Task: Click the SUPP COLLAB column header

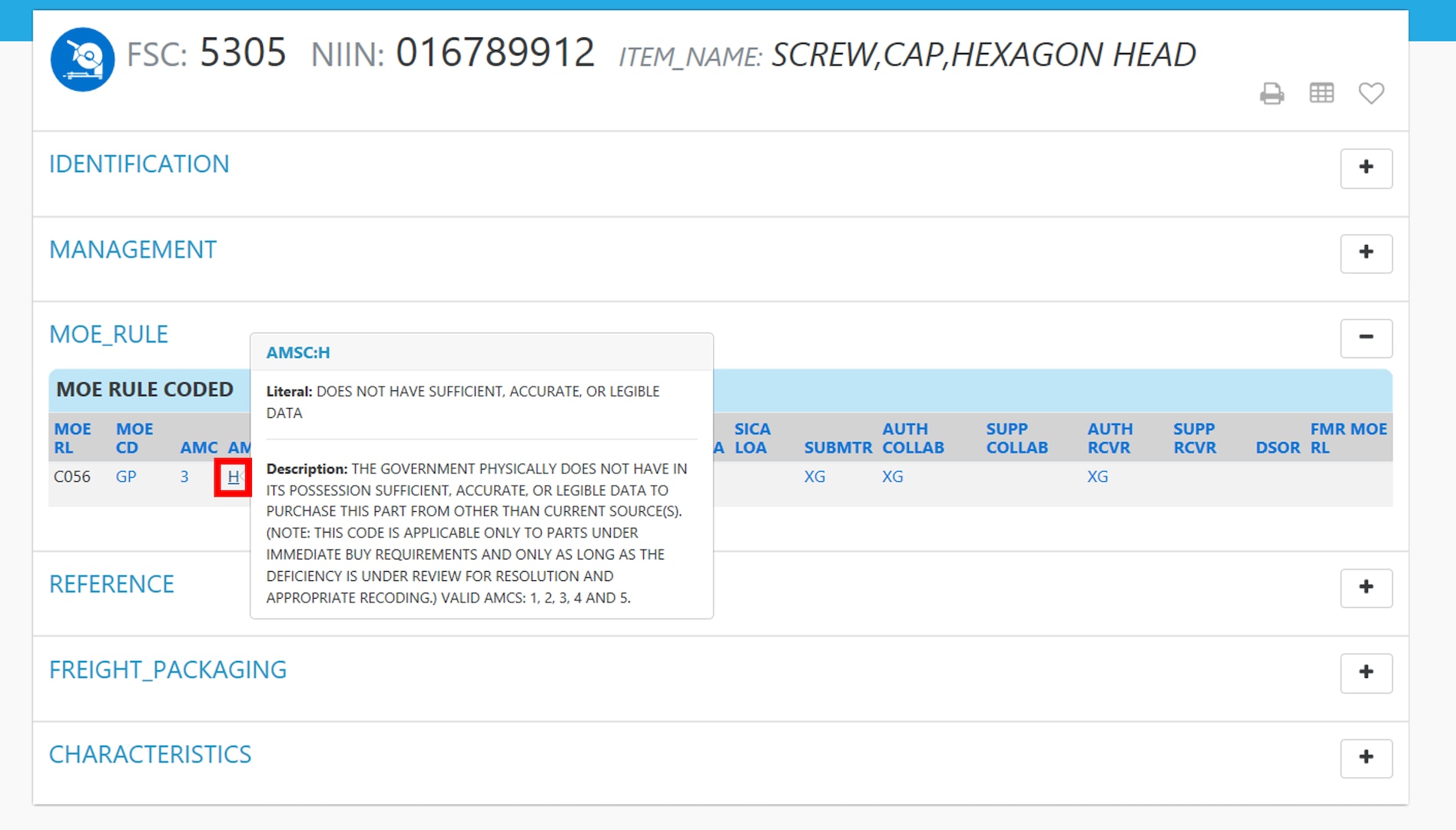Action: pos(1017,438)
